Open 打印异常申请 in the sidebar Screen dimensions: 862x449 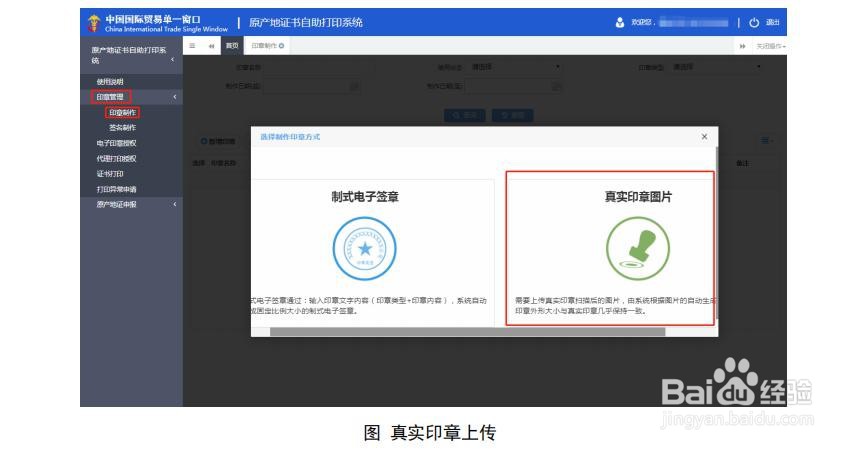117,189
